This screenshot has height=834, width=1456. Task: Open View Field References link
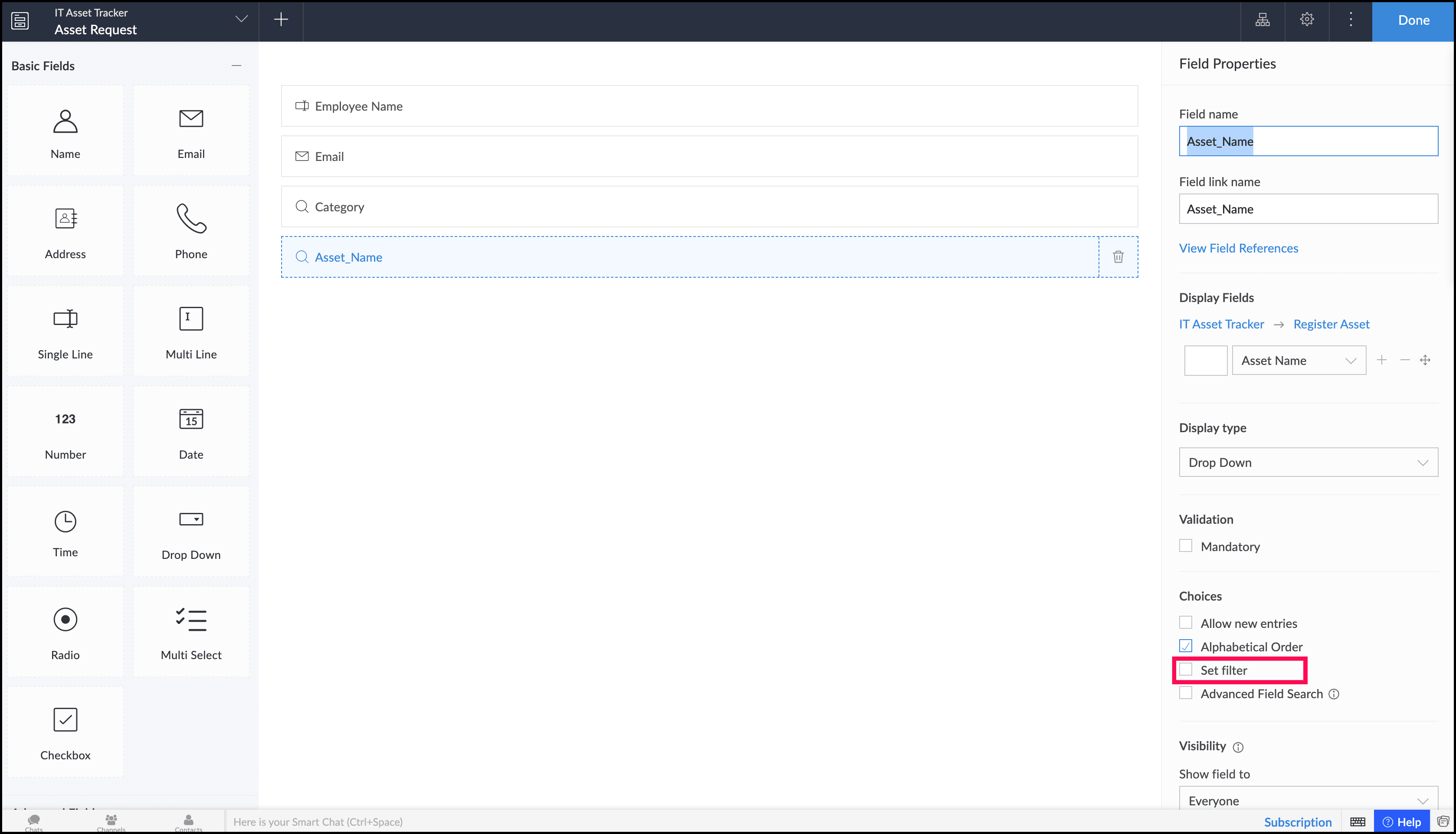[1238, 248]
